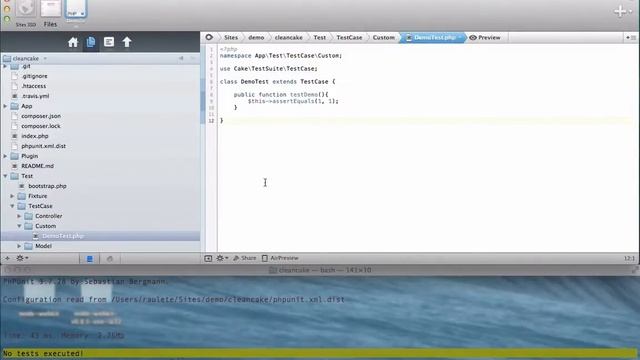This screenshot has width=640, height=360.
Task: Click the class DemoTest code line
Action: (x=278, y=82)
